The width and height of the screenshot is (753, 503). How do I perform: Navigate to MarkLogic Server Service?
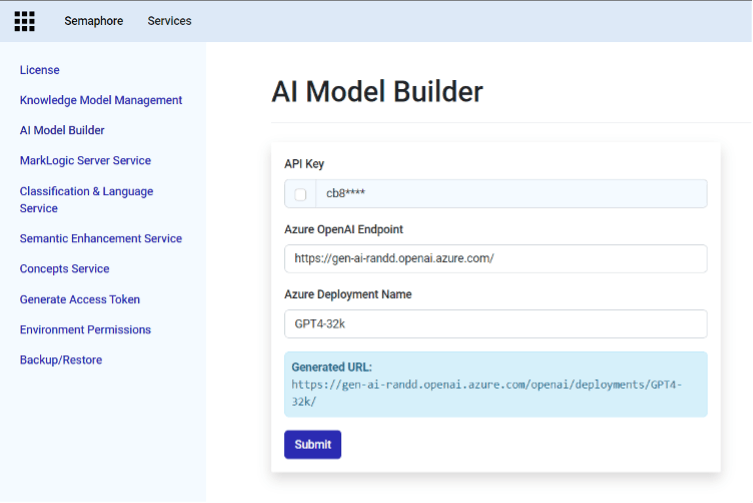[x=85, y=160]
